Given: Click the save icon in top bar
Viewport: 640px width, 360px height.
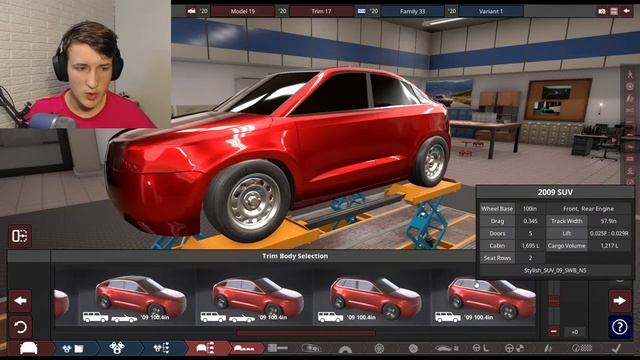Looking at the screenshot, I should pyautogui.click(x=614, y=11).
